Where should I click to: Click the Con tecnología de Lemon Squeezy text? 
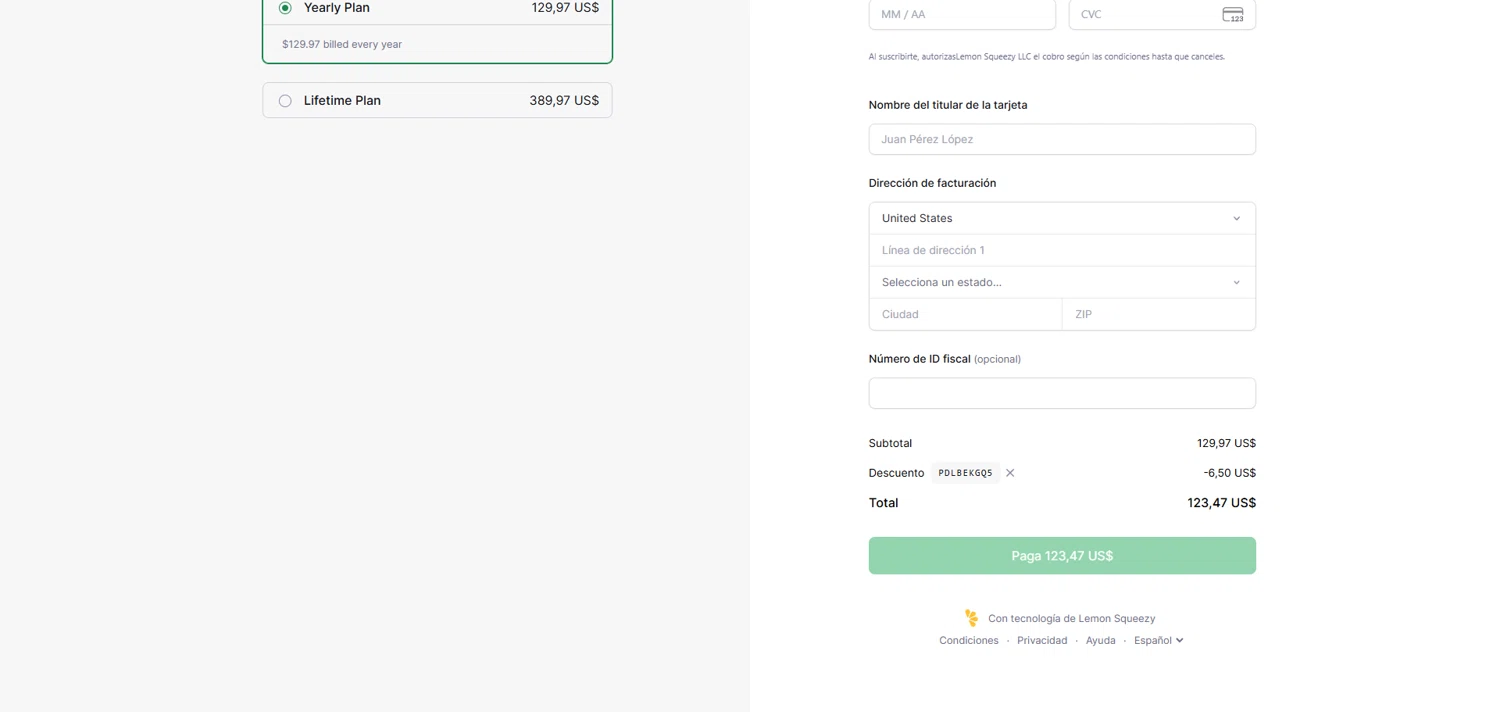coord(1071,618)
